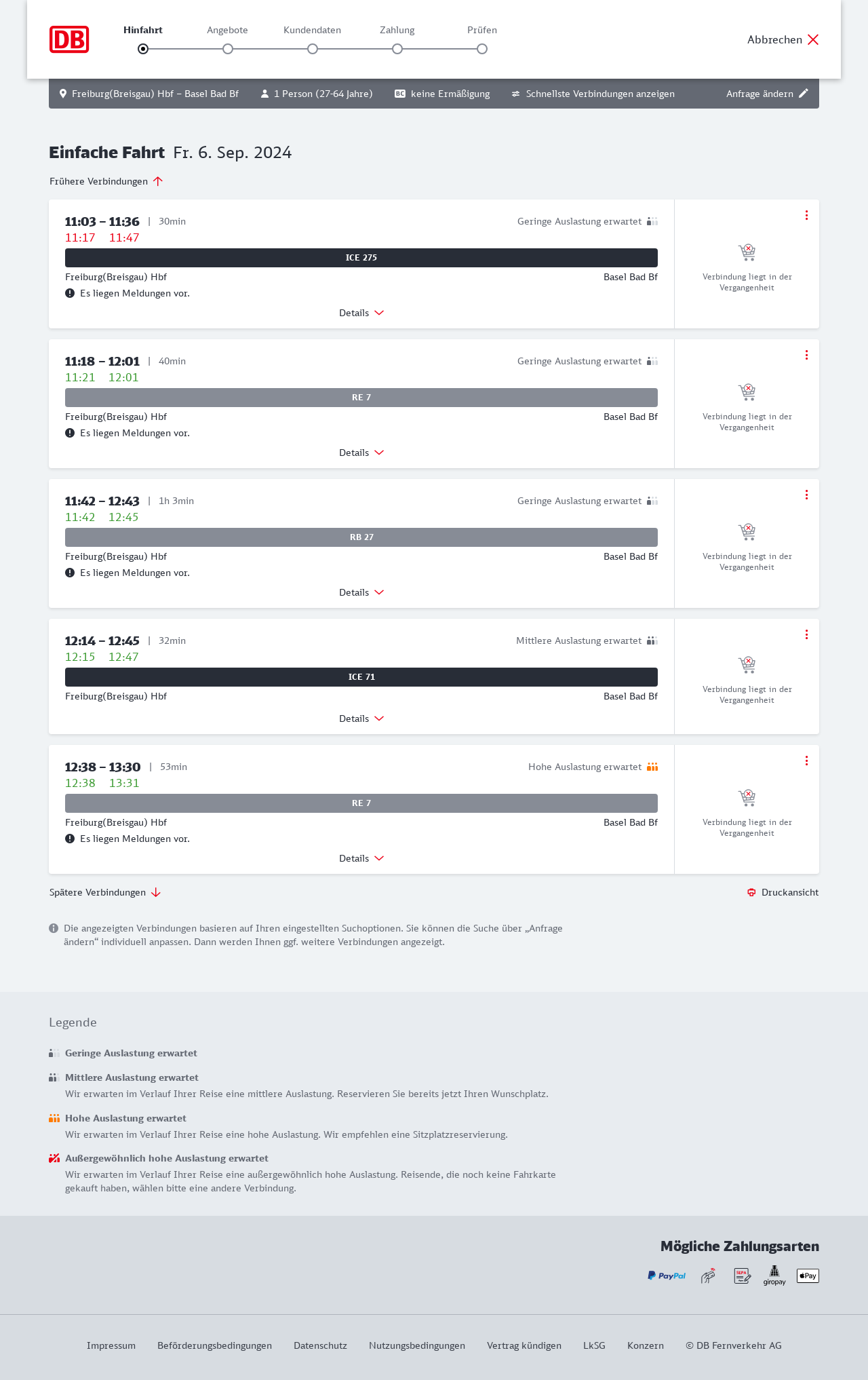The width and height of the screenshot is (868, 1380).
Task: Open the Impressum footer link
Action: click(x=111, y=1345)
